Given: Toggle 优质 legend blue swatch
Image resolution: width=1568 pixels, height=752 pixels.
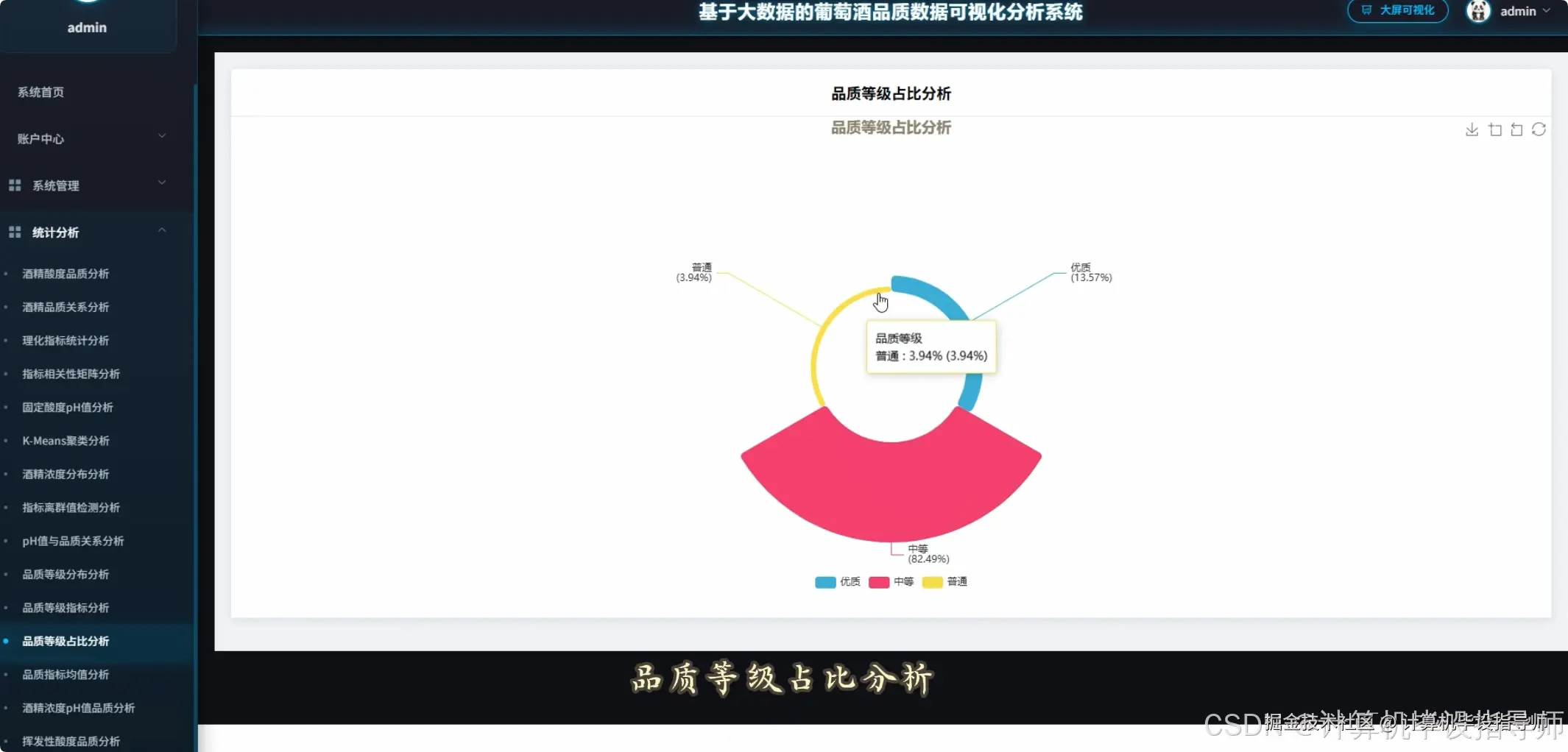Looking at the screenshot, I should pyautogui.click(x=825, y=582).
